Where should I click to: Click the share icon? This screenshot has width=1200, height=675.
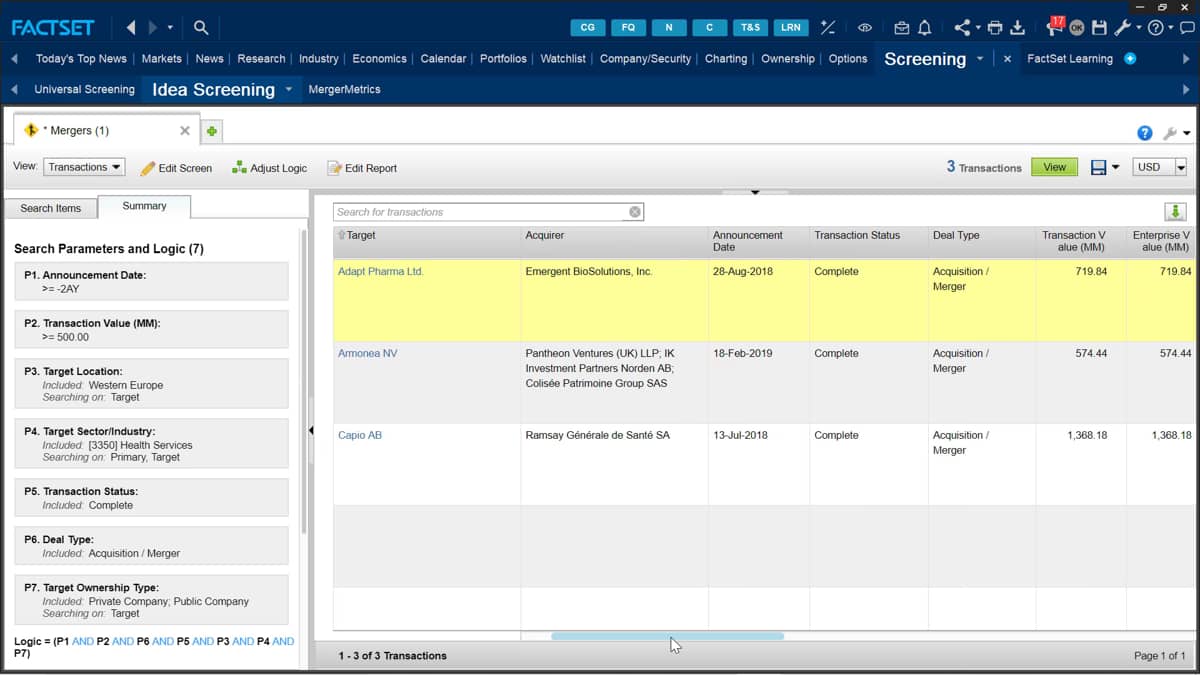pyautogui.click(x=962, y=28)
